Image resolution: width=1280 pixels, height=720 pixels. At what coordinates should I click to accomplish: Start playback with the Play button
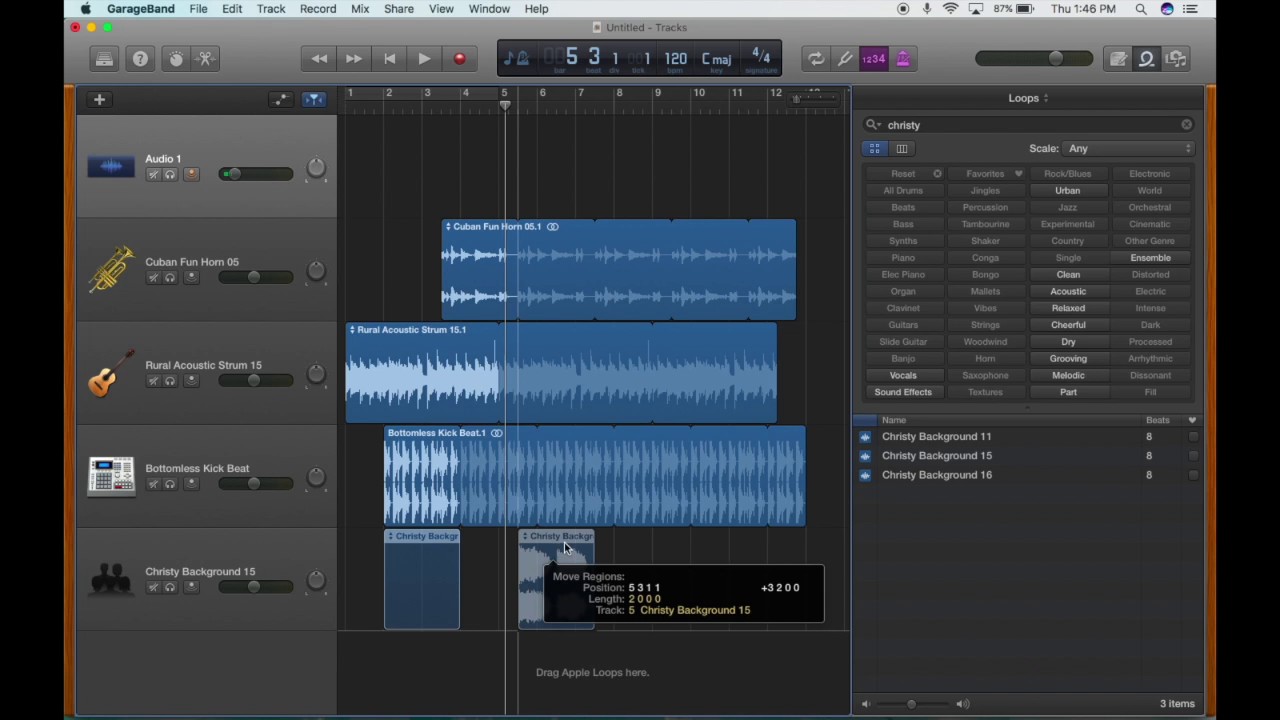[424, 59]
